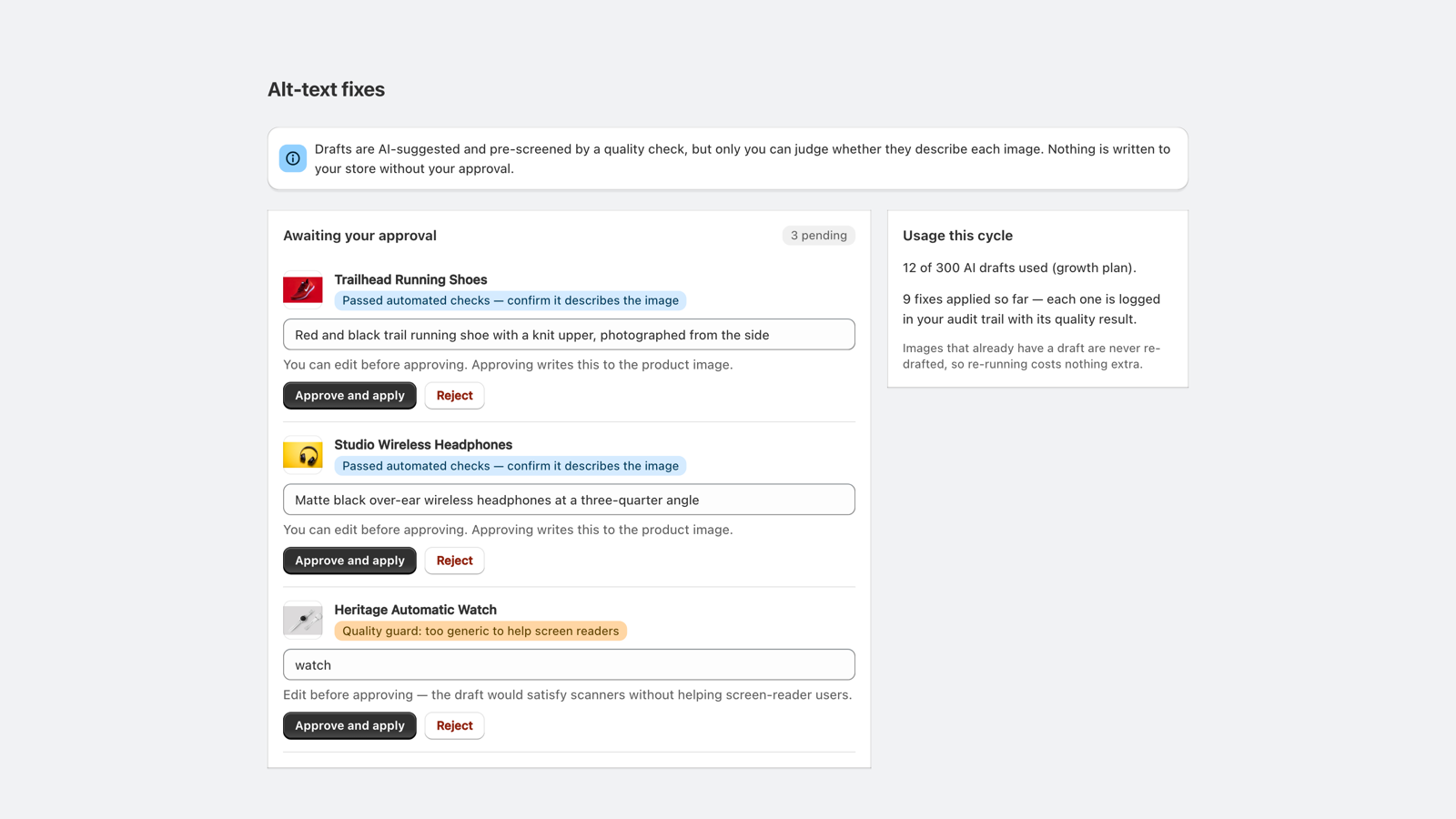
Task: Click the quality guard warning badge
Action: click(x=480, y=631)
